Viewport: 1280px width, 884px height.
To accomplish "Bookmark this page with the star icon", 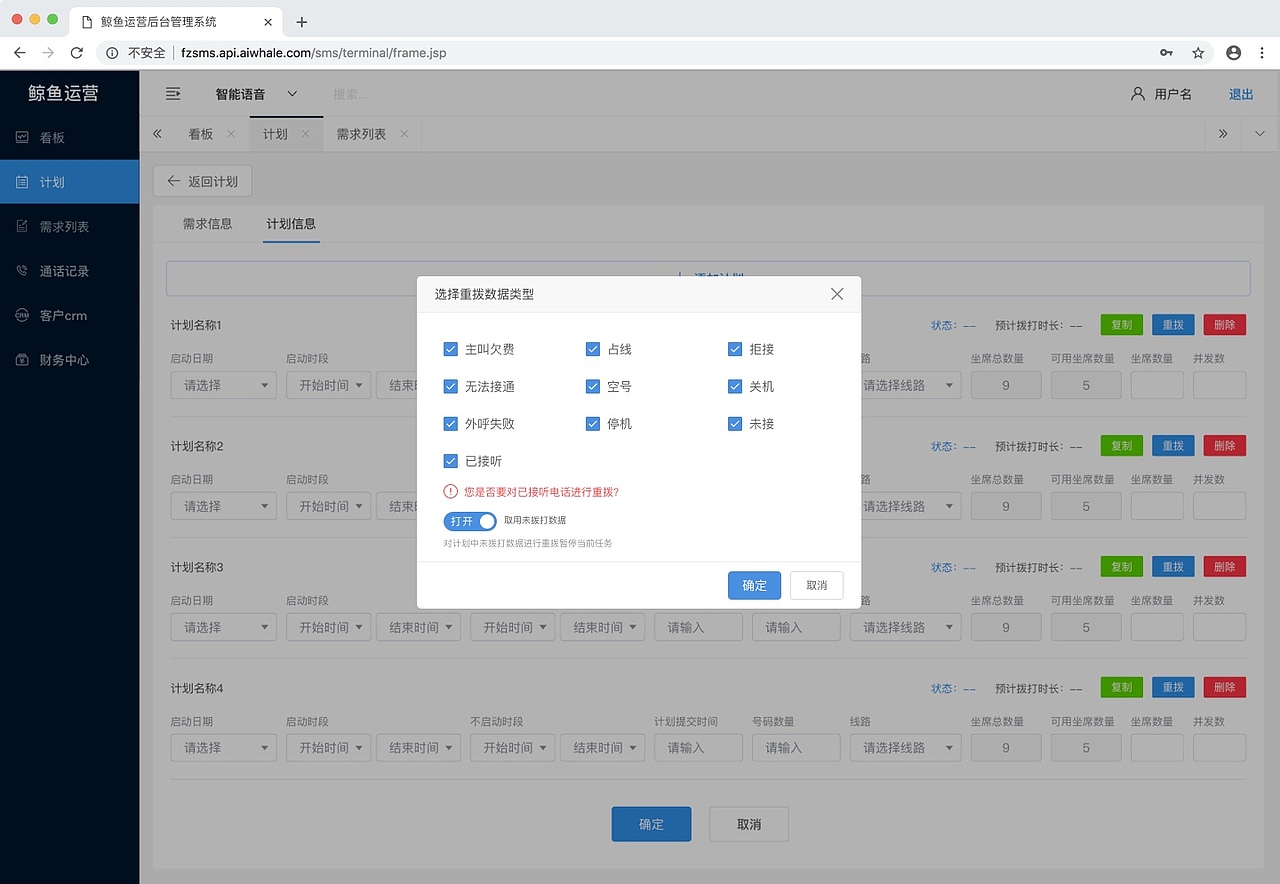I will coord(1198,52).
